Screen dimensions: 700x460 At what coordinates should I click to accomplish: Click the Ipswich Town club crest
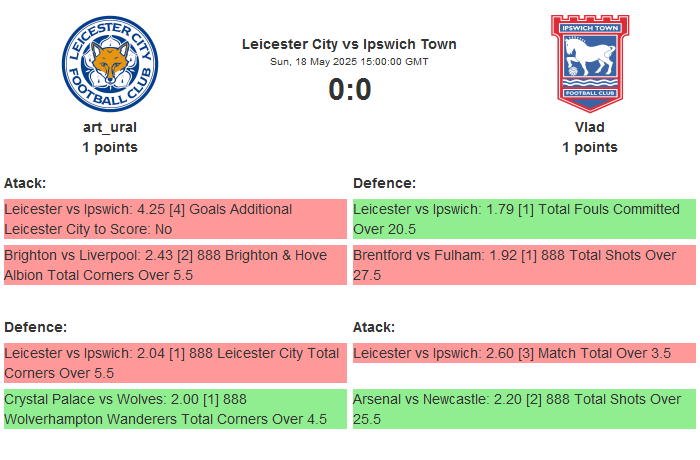[x=589, y=63]
